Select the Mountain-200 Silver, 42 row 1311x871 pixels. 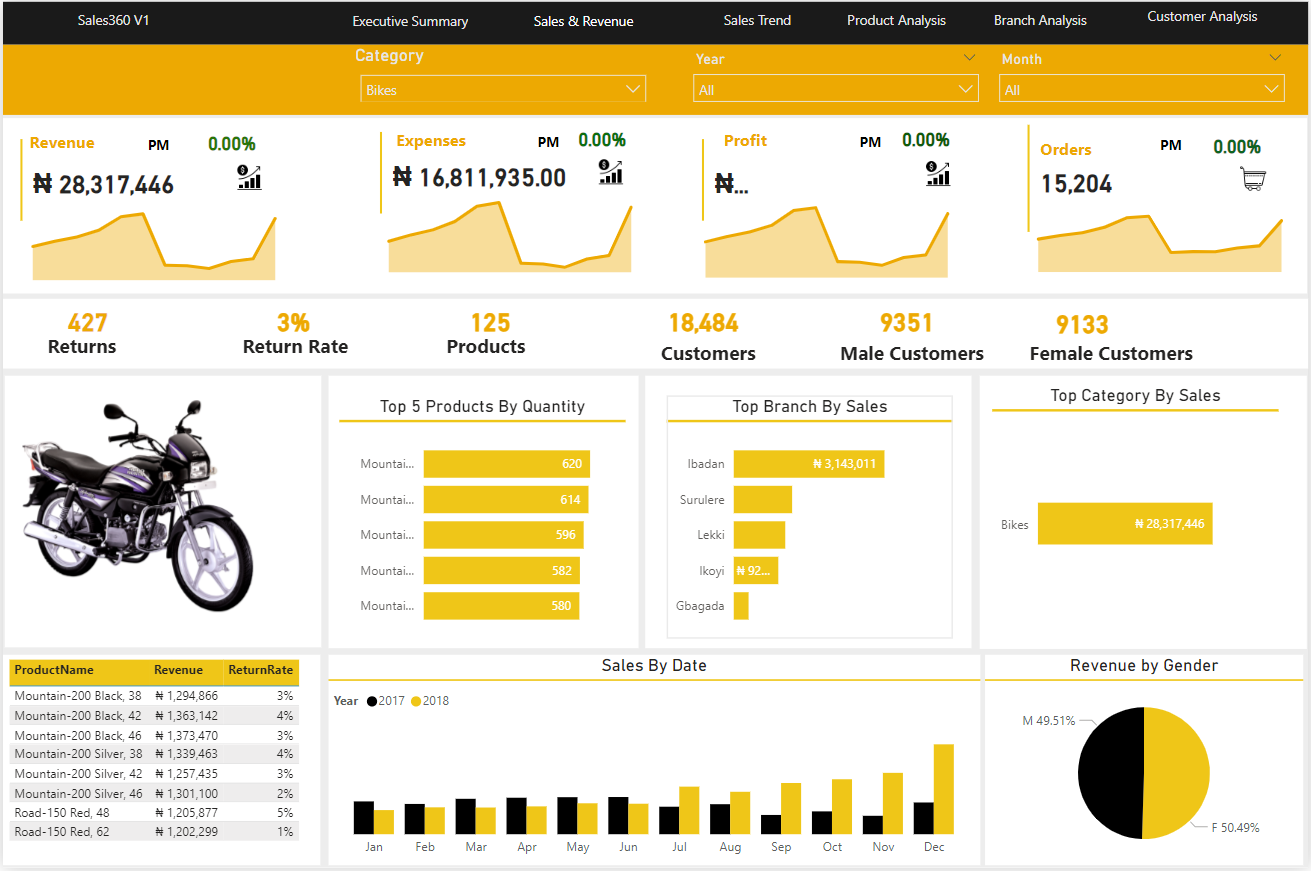coord(155,773)
